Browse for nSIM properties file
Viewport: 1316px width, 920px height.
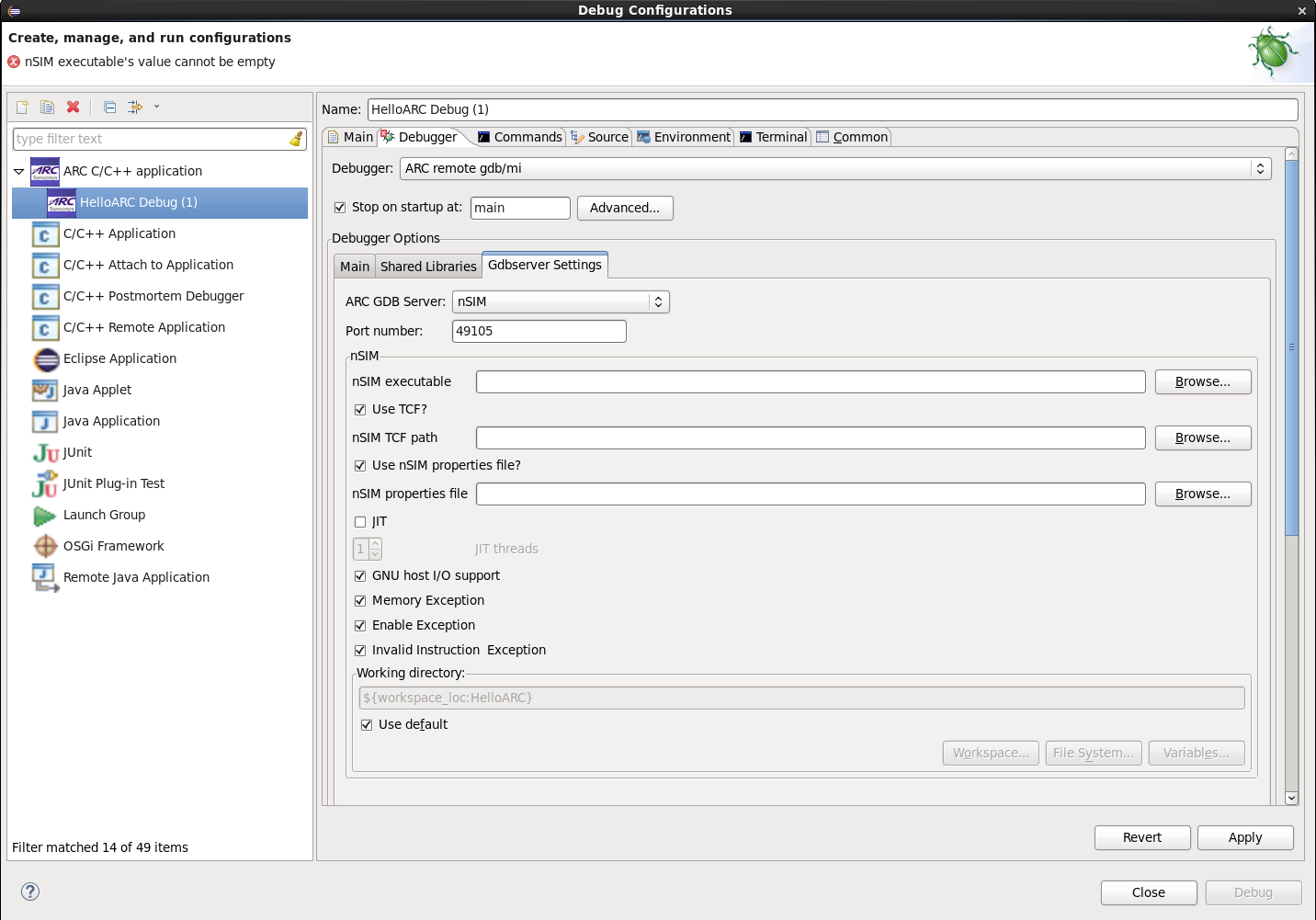point(1203,494)
